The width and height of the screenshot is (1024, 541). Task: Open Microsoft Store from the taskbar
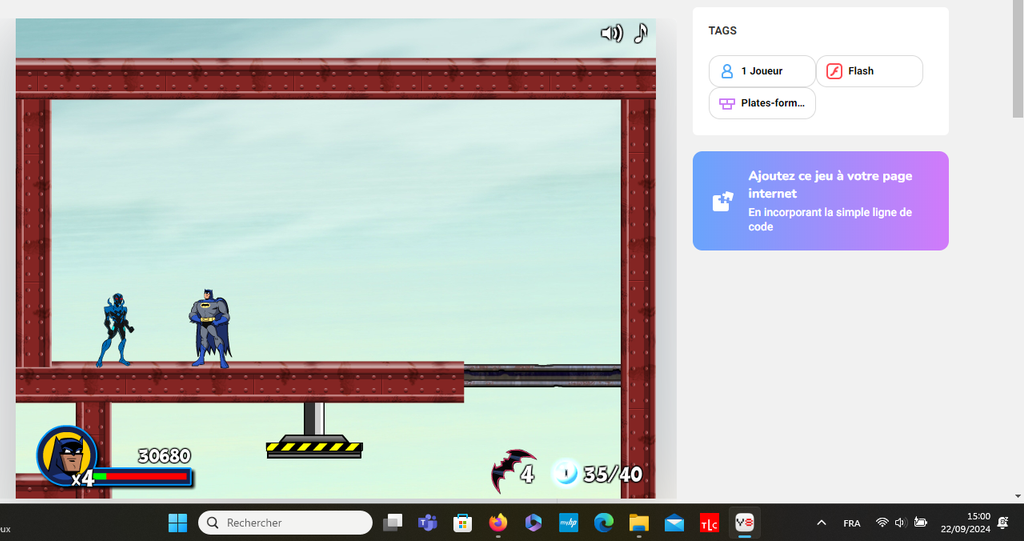(462, 523)
